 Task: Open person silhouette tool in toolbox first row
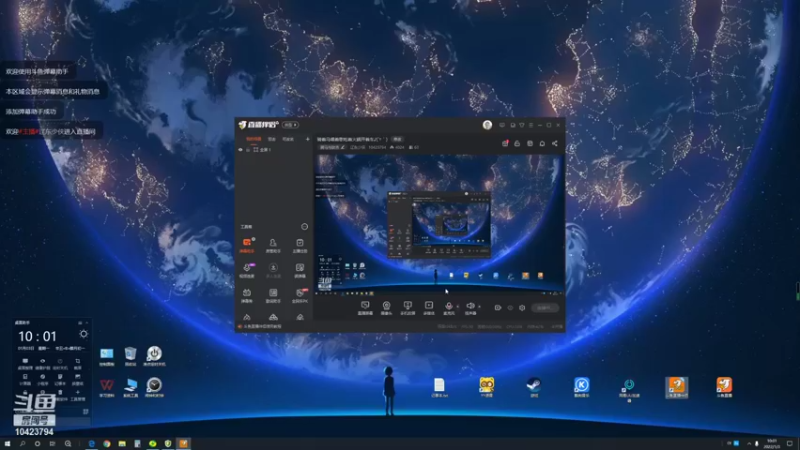273,245
